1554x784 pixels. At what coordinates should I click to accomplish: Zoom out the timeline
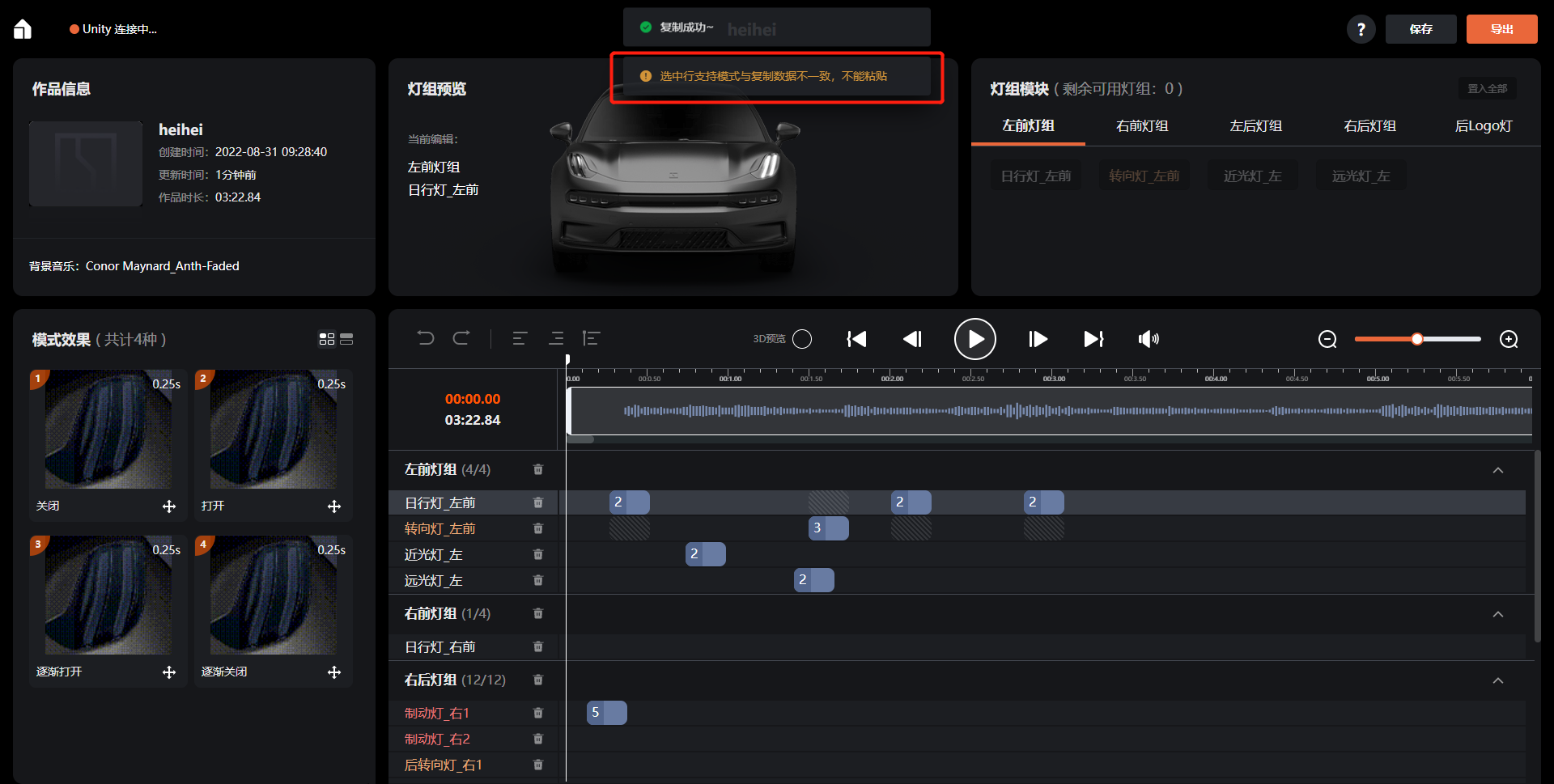(x=1327, y=339)
